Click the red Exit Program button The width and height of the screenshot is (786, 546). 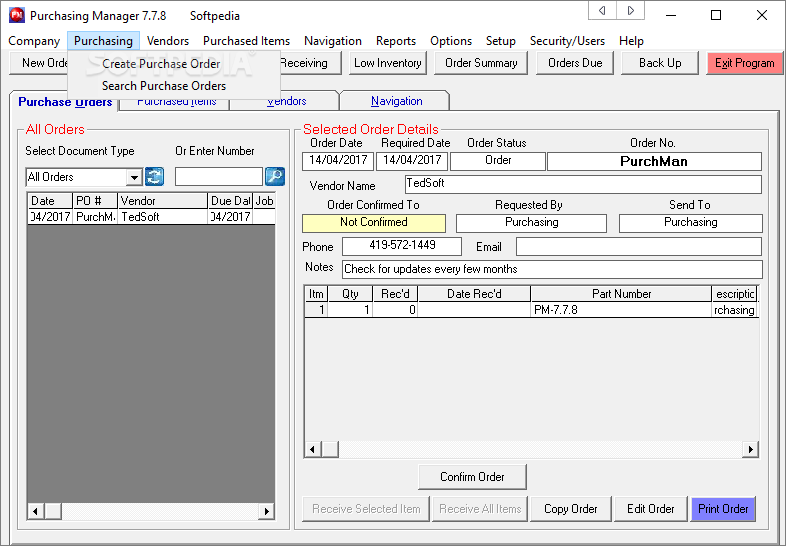click(x=744, y=63)
